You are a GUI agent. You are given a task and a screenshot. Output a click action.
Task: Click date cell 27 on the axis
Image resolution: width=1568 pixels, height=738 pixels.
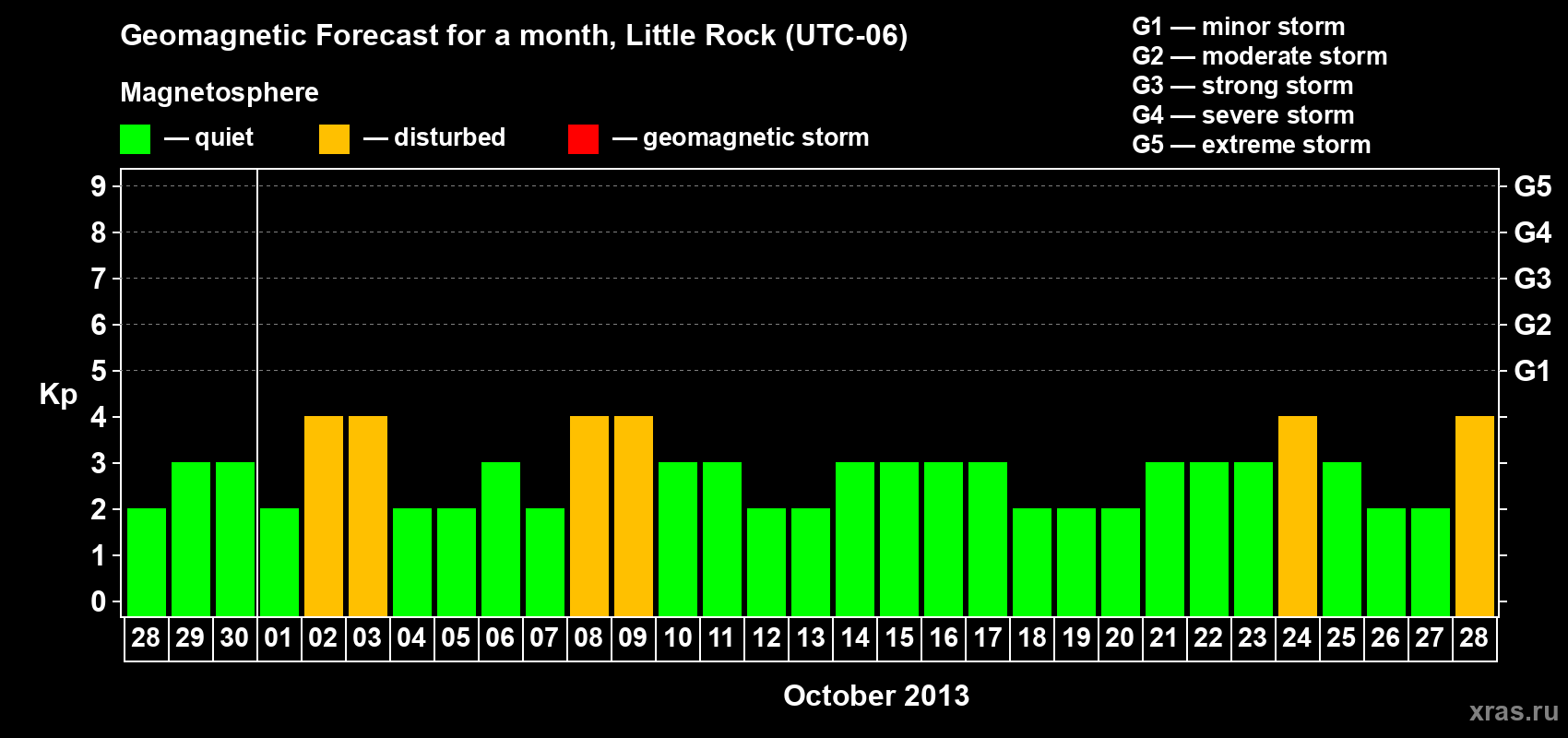tap(1430, 638)
